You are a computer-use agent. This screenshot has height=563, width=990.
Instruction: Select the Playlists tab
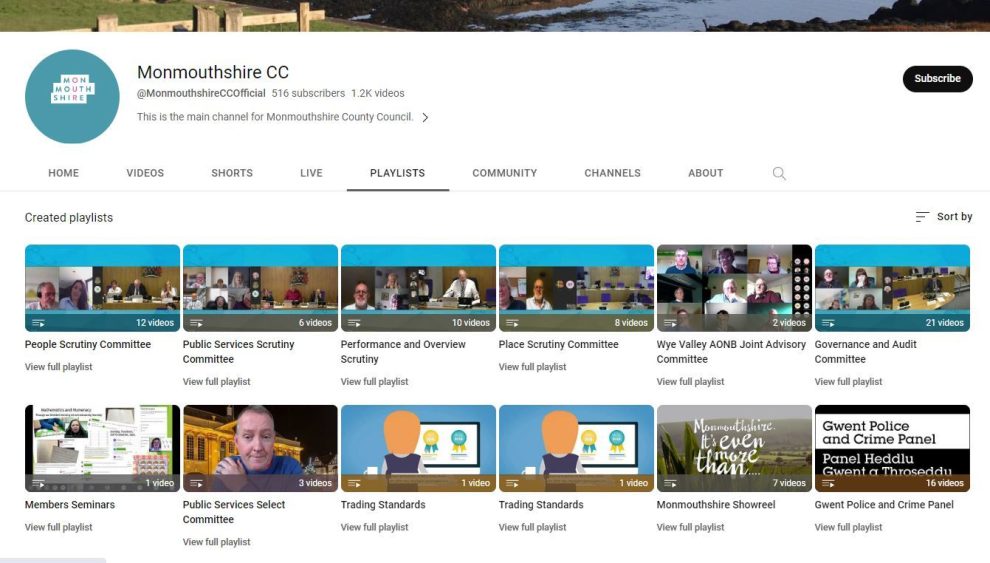(x=398, y=173)
